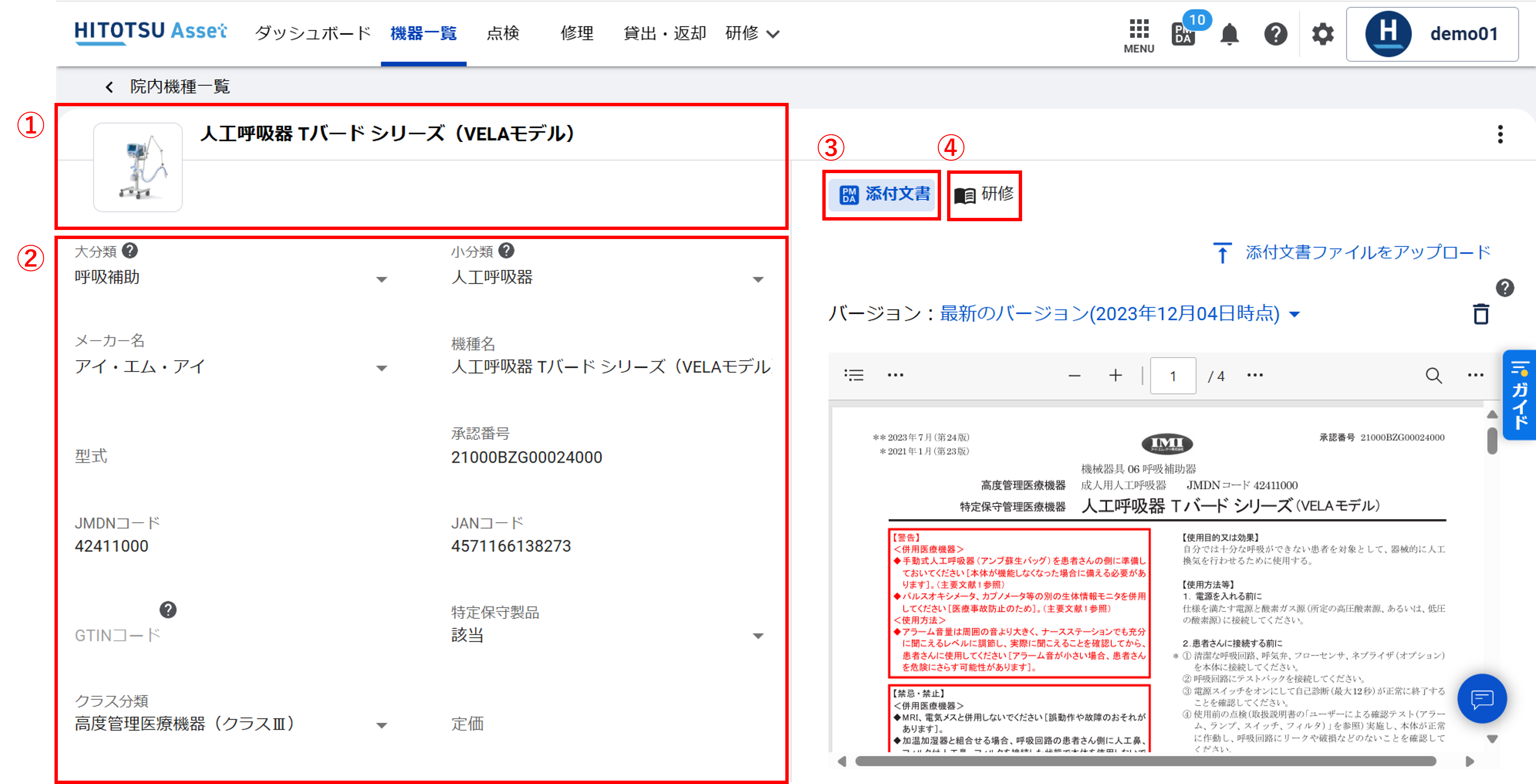Open the chat support bubble

[x=1482, y=699]
